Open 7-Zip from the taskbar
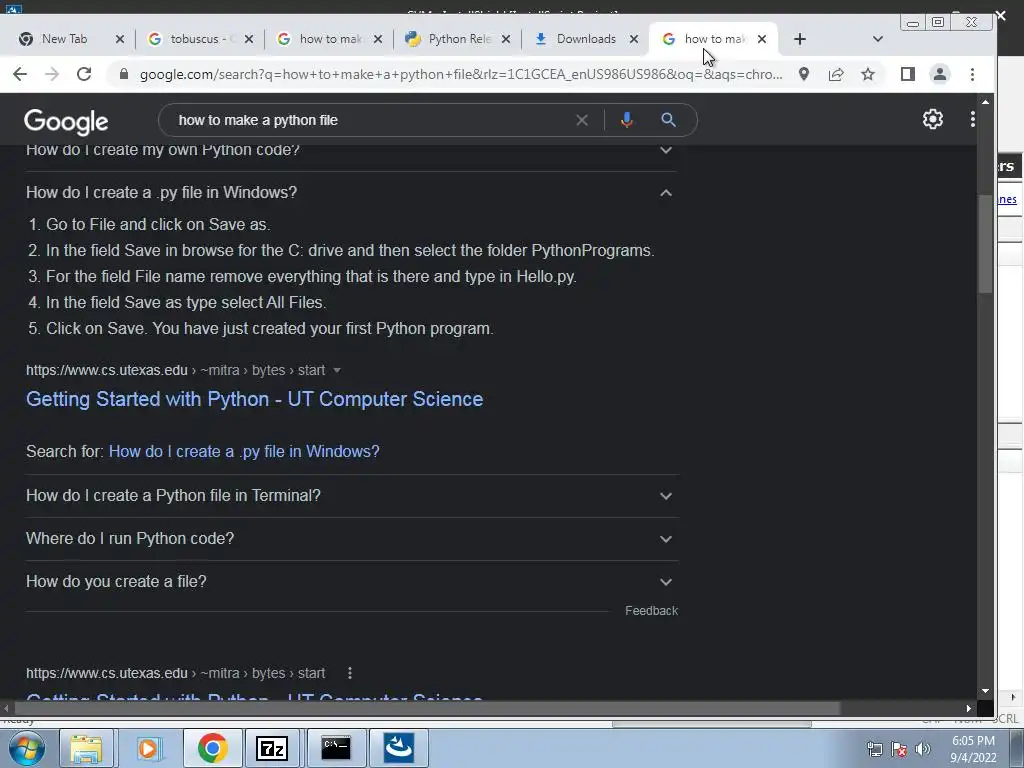The height and width of the screenshot is (768, 1024). pos(272,748)
